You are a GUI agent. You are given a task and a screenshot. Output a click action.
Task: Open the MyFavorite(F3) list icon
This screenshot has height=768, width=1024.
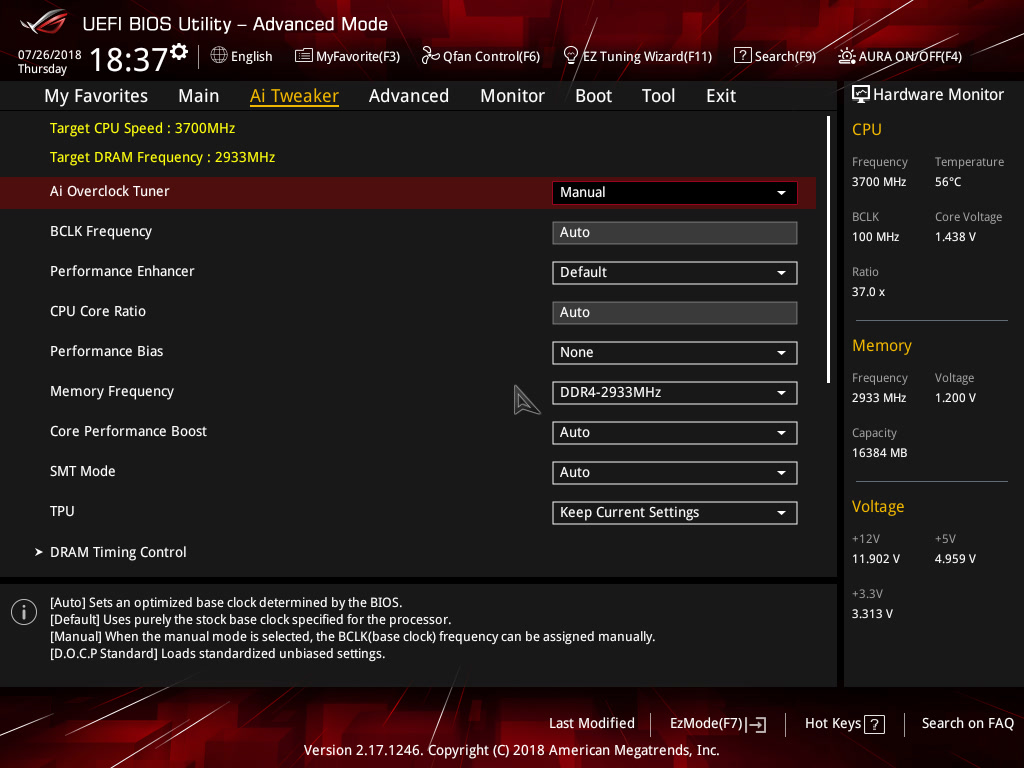coord(303,56)
